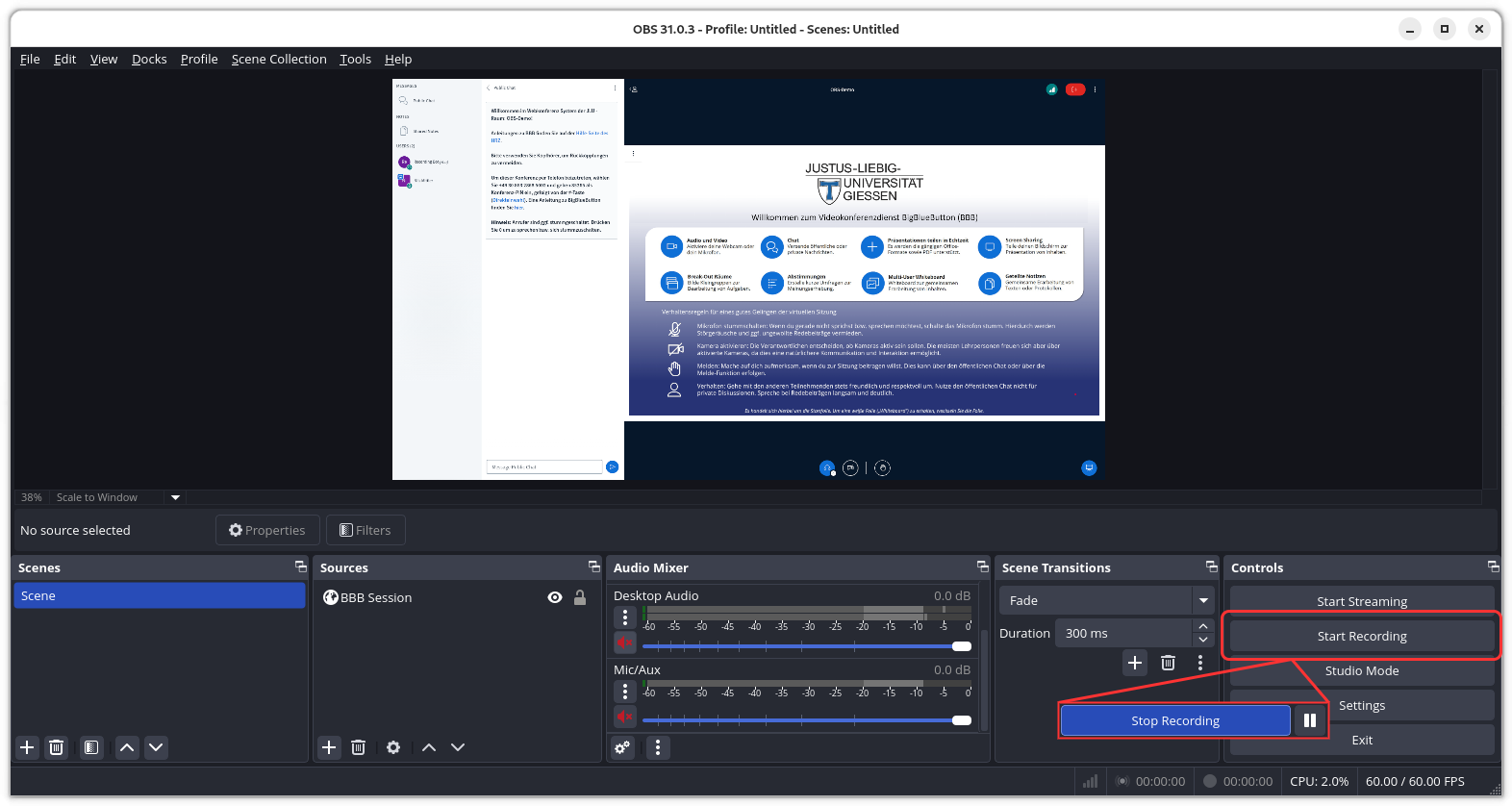The width and height of the screenshot is (1512, 806).
Task: Open the Profile menu
Action: tap(199, 59)
